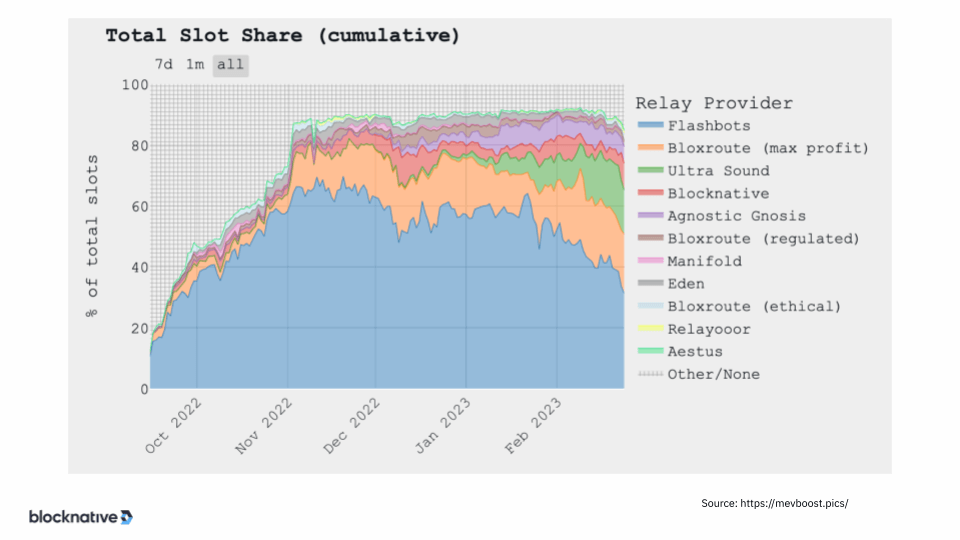Click the 60 y-axis tick label
Screen dimensions: 960x540
tap(139, 207)
